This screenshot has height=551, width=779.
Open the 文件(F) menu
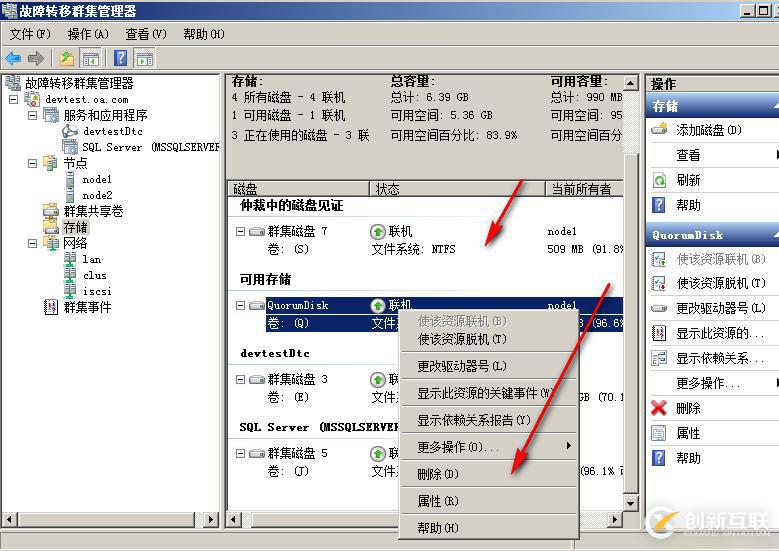tap(30, 34)
